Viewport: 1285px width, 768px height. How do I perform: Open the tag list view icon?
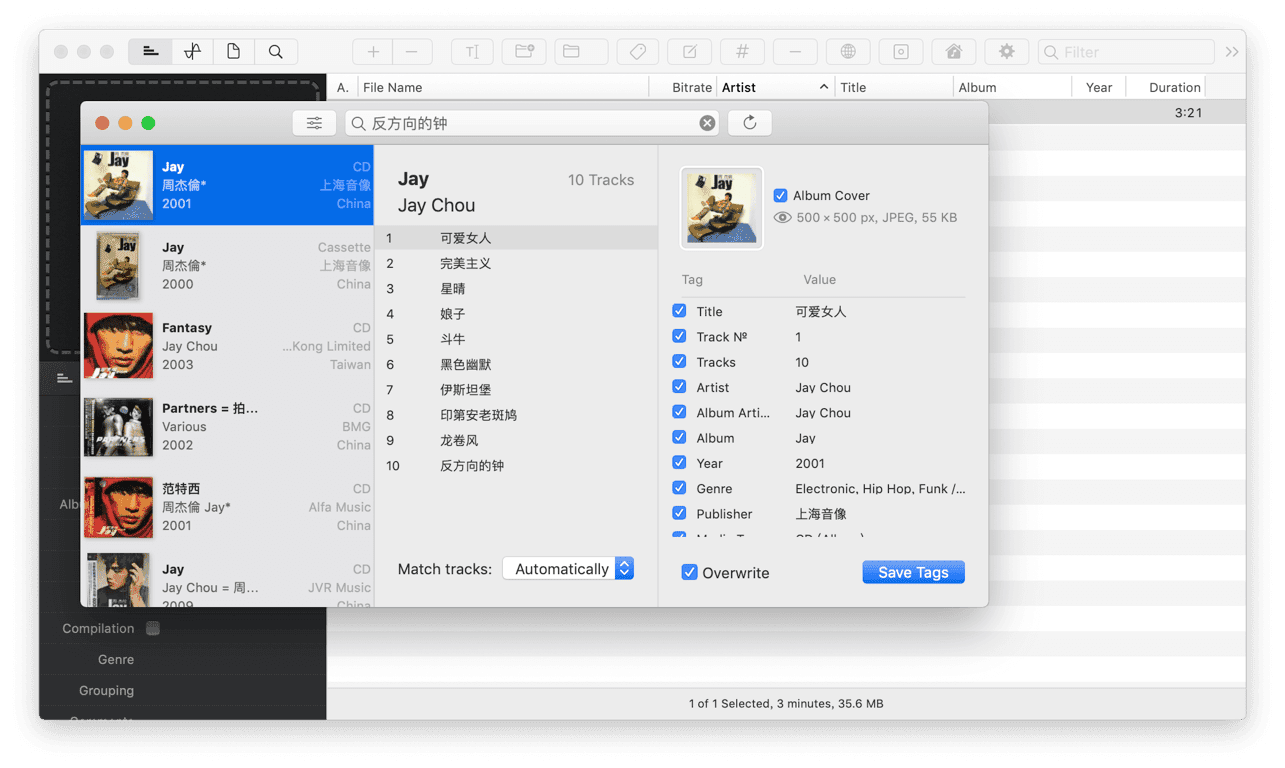click(150, 51)
